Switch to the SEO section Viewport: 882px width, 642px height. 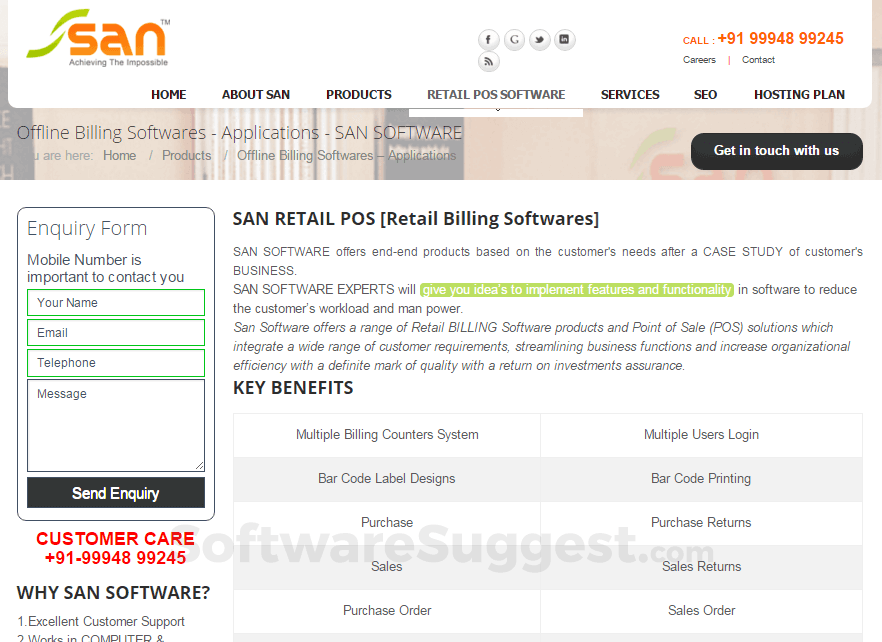point(705,94)
